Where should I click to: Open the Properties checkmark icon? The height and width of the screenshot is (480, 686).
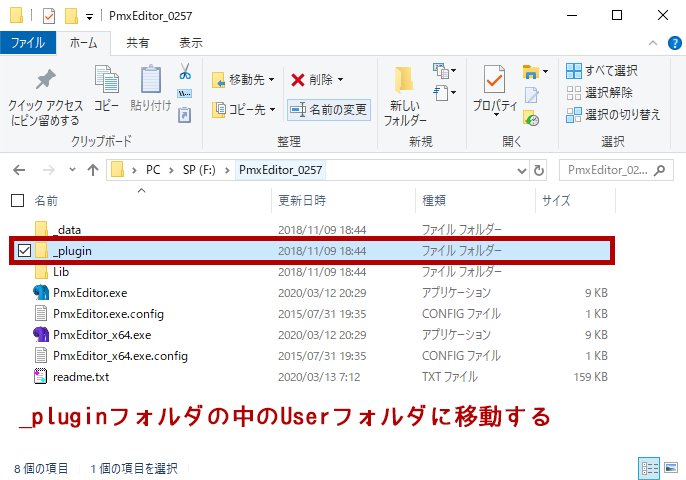tap(494, 80)
